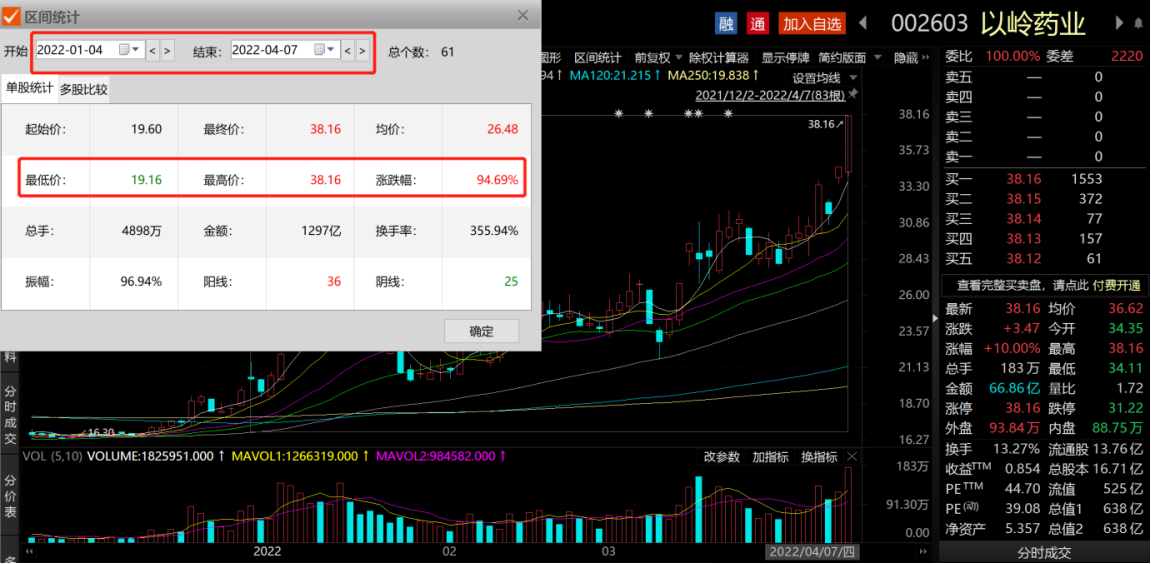The width and height of the screenshot is (1151, 564).
Task: Click 买二 price 38.15 row
Action: [x=1044, y=198]
